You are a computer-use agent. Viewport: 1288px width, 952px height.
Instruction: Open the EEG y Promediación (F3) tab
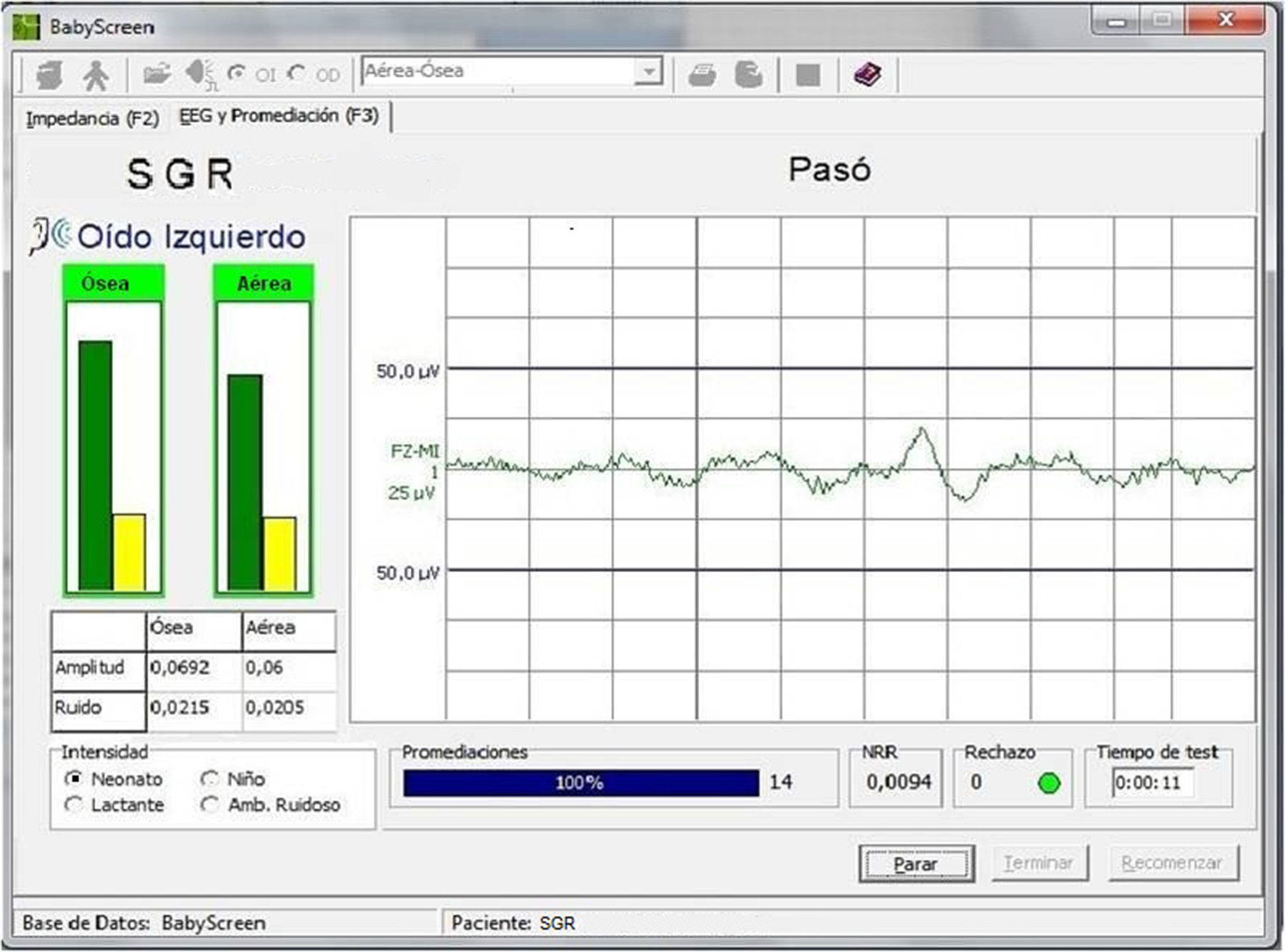[279, 116]
